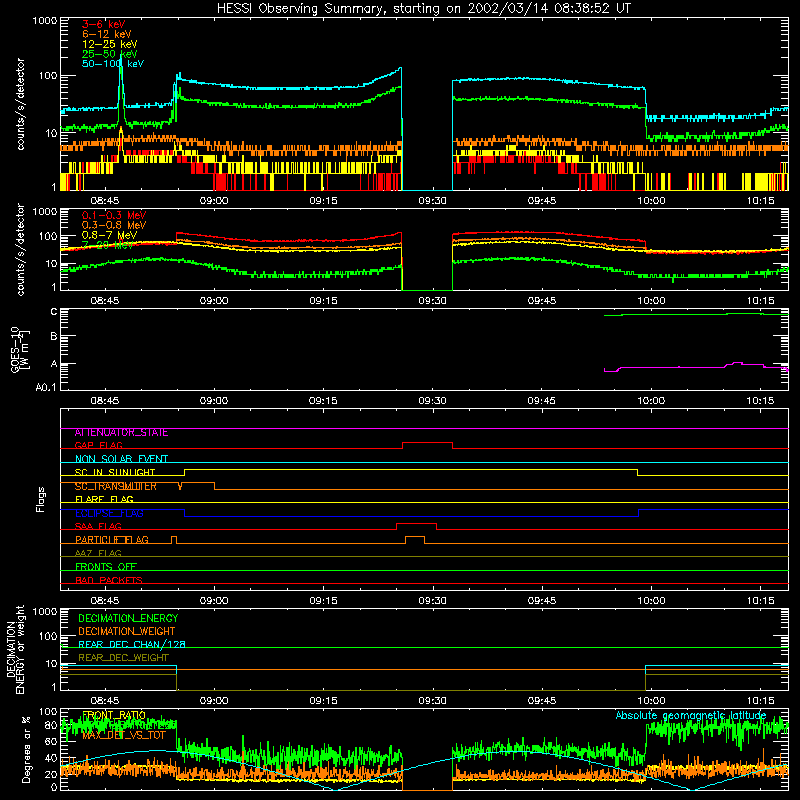The width and height of the screenshot is (800, 800).
Task: Click the 'Absolute geomagnetic latitude' label
Action: click(691, 715)
